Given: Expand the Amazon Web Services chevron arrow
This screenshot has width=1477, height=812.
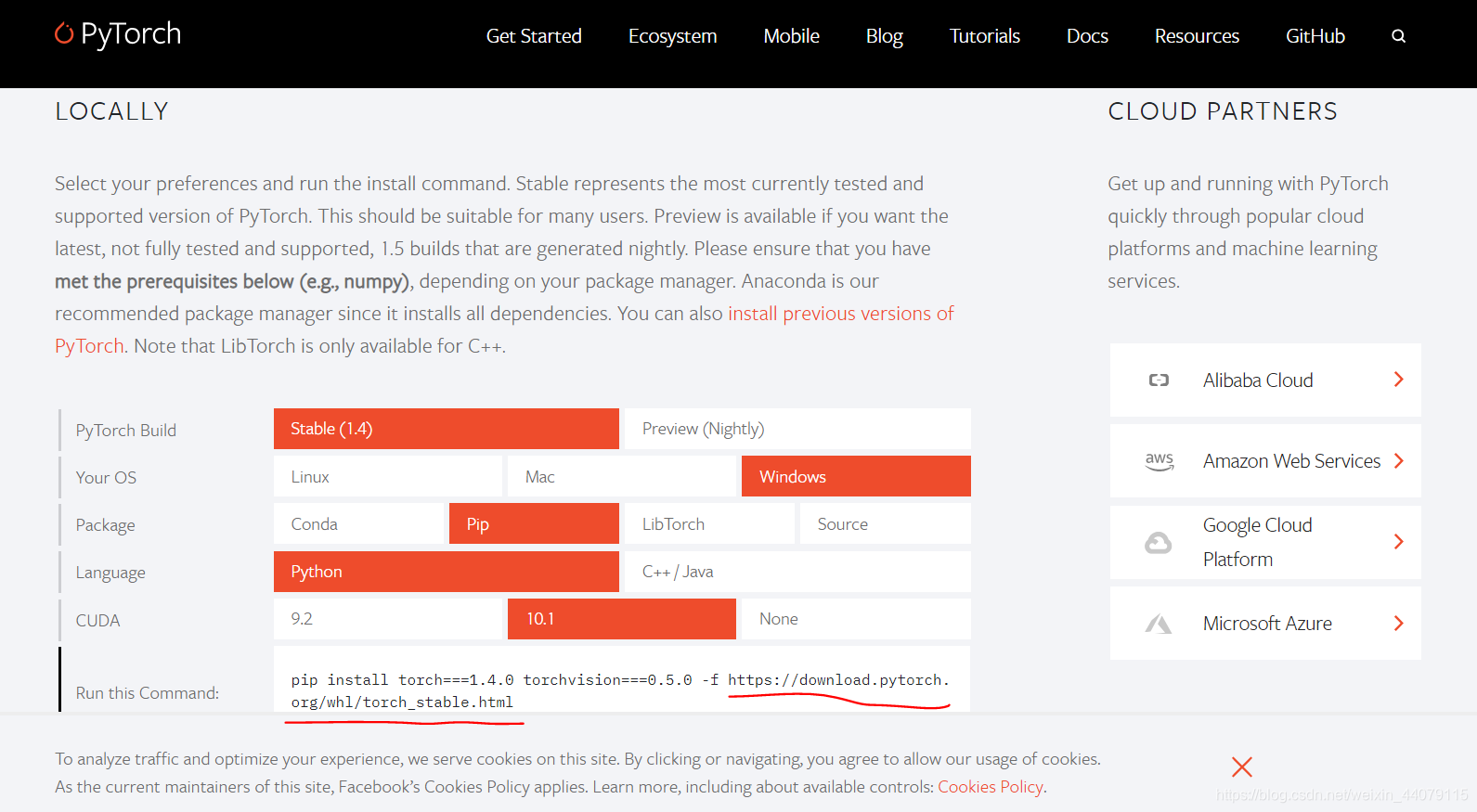Looking at the screenshot, I should (x=1398, y=461).
